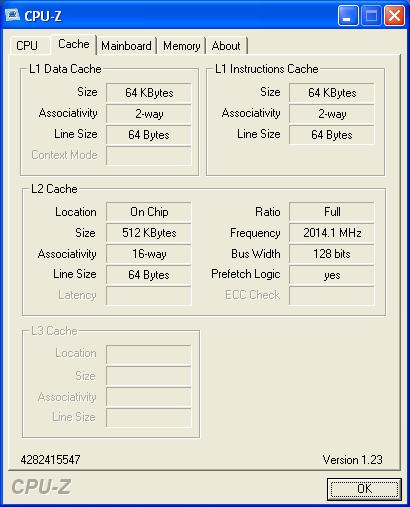Click the L2 Ratio Full field
This screenshot has width=410, height=507.
coord(332,212)
